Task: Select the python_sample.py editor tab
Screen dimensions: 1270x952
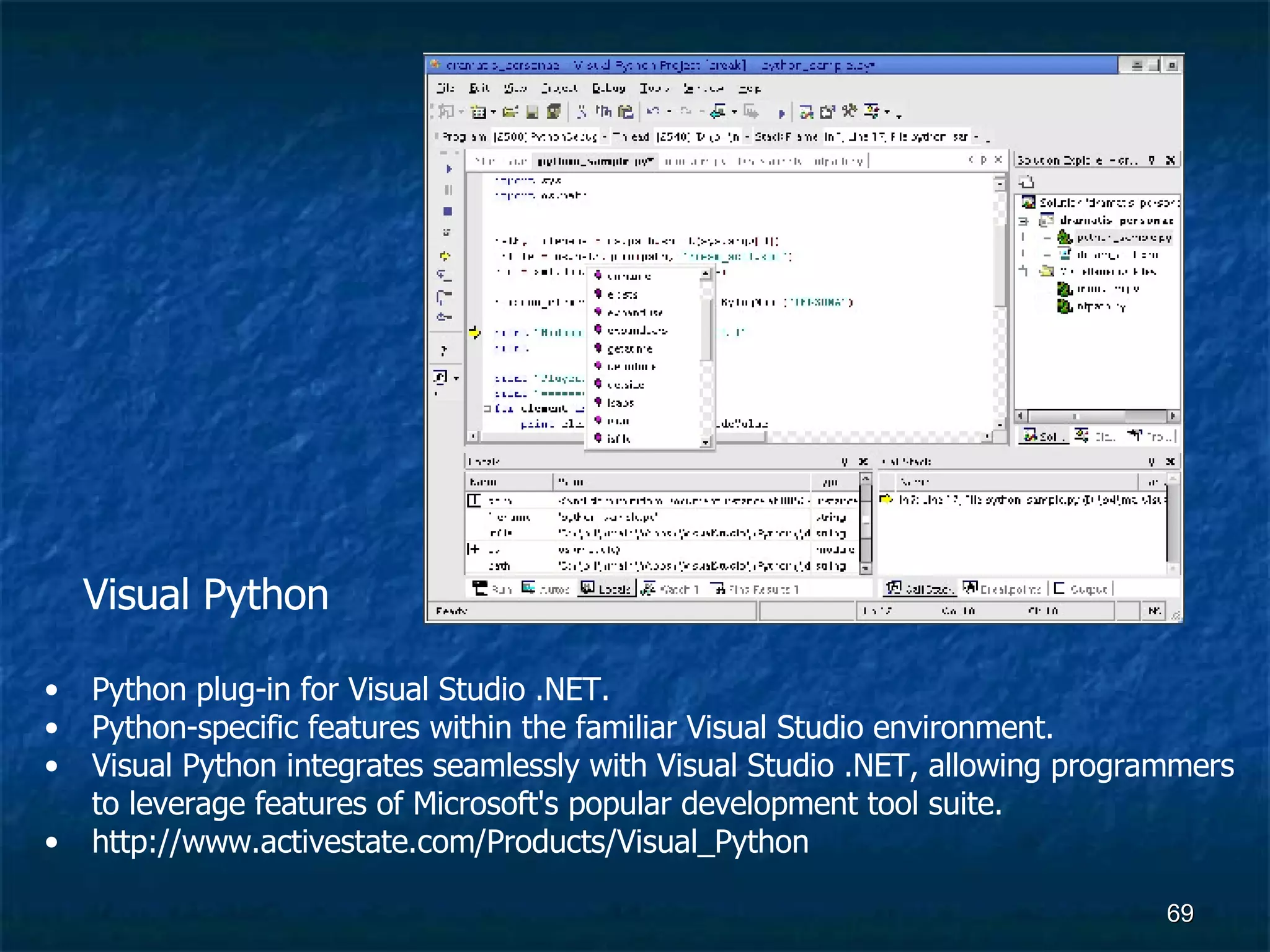Action: (x=595, y=161)
